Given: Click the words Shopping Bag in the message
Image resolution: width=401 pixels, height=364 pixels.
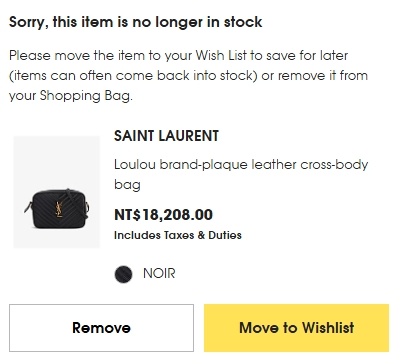Looking at the screenshot, I should tap(85, 96).
